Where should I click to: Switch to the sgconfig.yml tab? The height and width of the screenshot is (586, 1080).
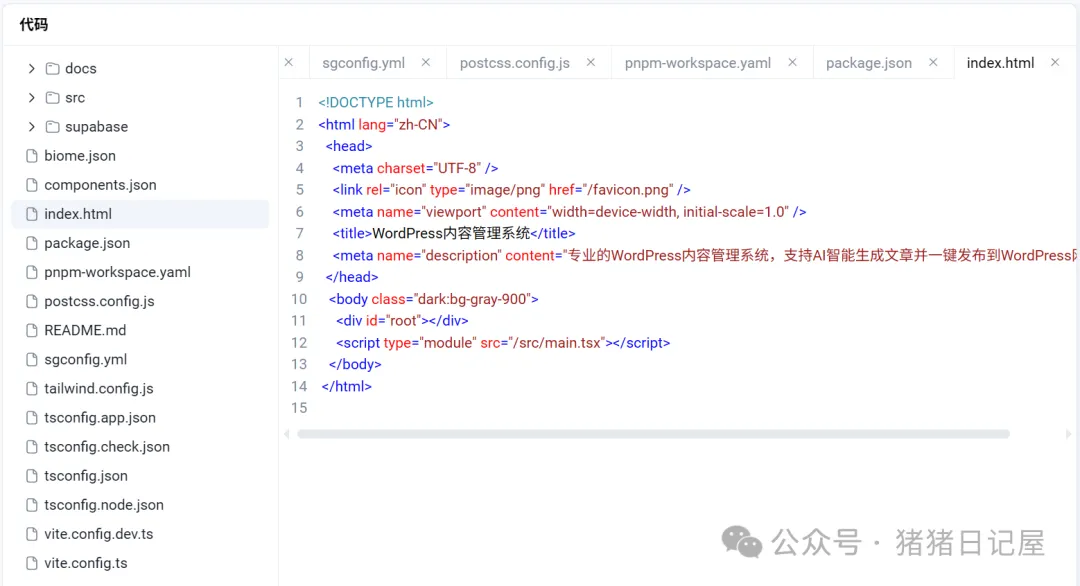pos(363,63)
